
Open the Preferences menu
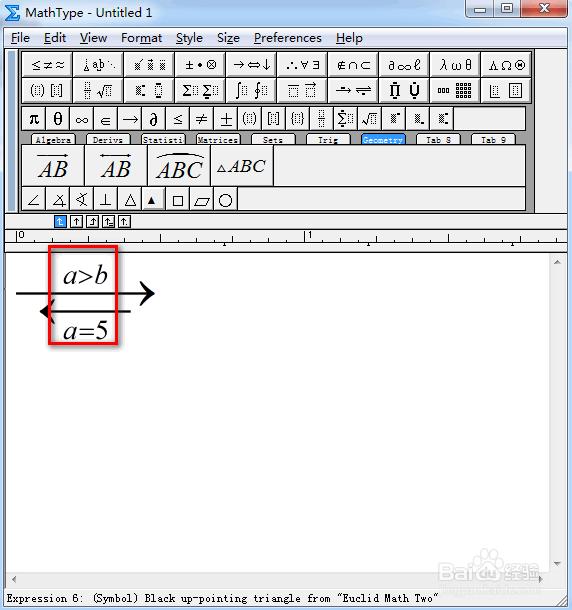(288, 38)
